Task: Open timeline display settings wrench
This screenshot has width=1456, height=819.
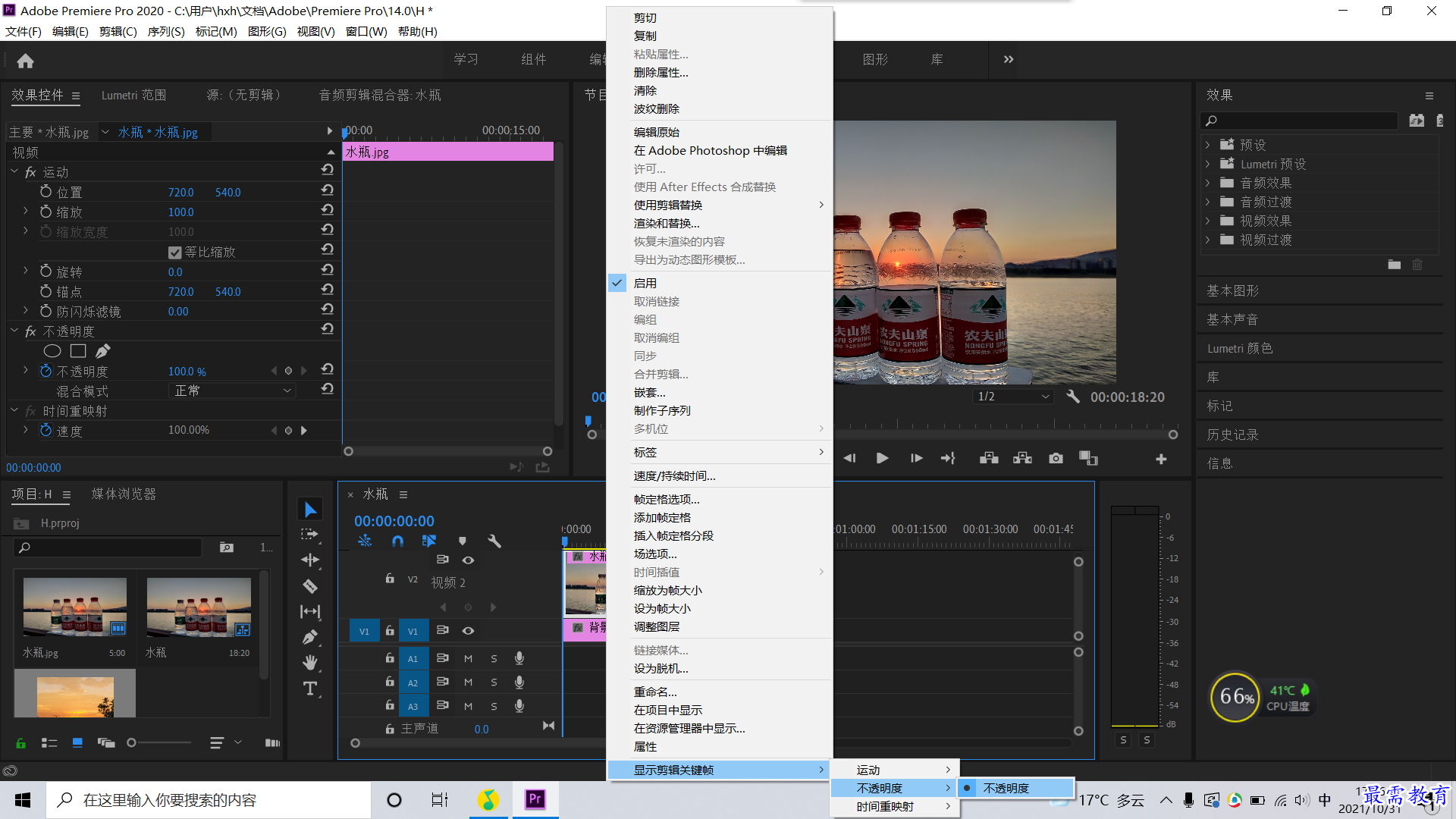Action: pyautogui.click(x=494, y=541)
